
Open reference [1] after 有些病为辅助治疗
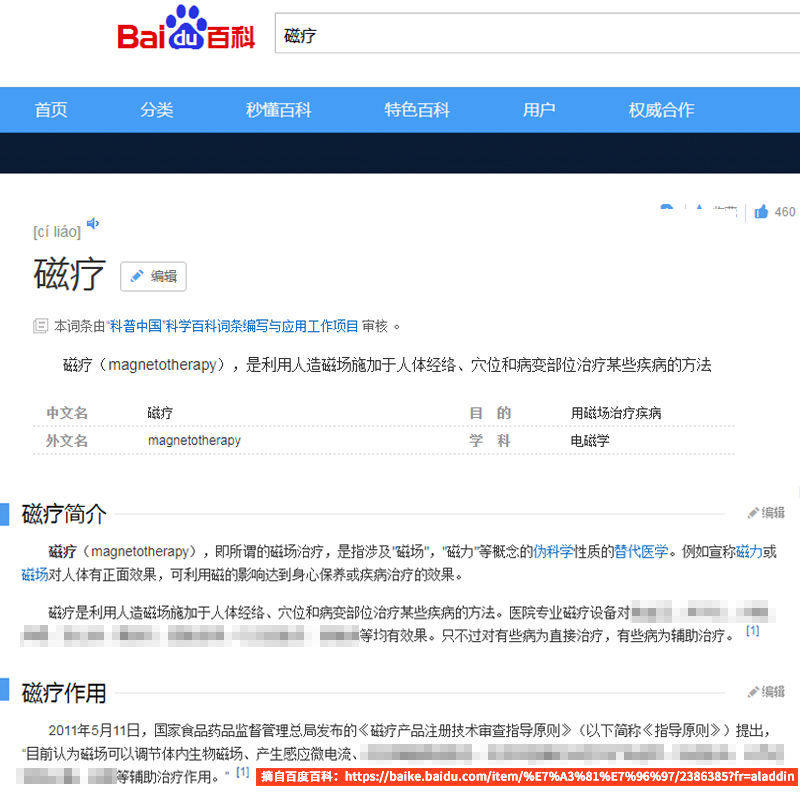(x=753, y=631)
